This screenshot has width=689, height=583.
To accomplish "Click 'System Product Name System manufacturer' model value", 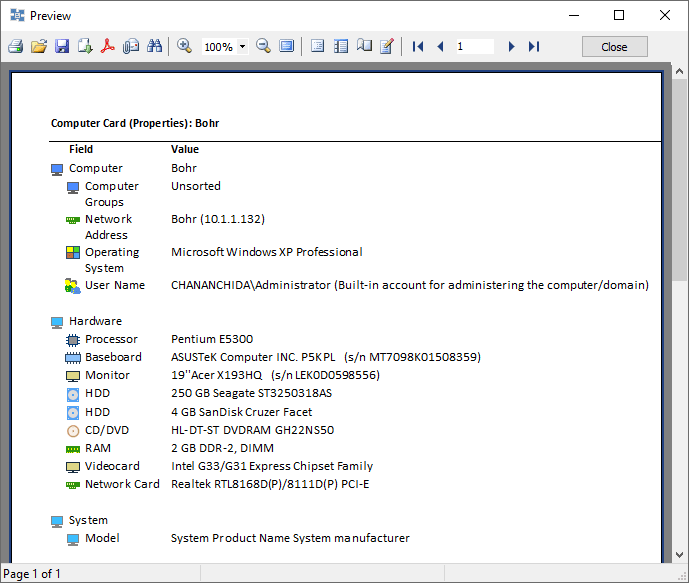I will pos(290,538).
